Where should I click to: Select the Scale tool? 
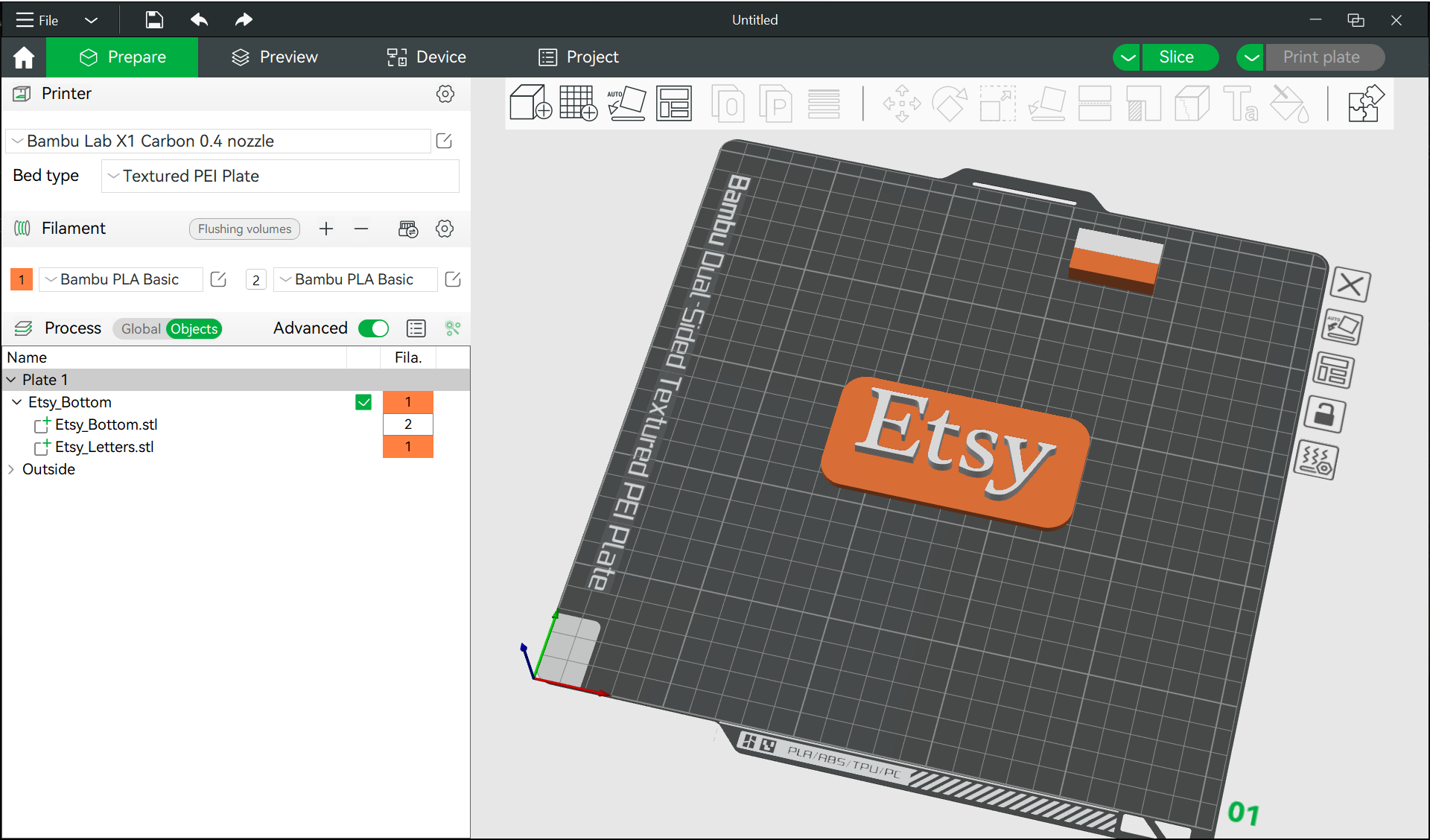997,103
